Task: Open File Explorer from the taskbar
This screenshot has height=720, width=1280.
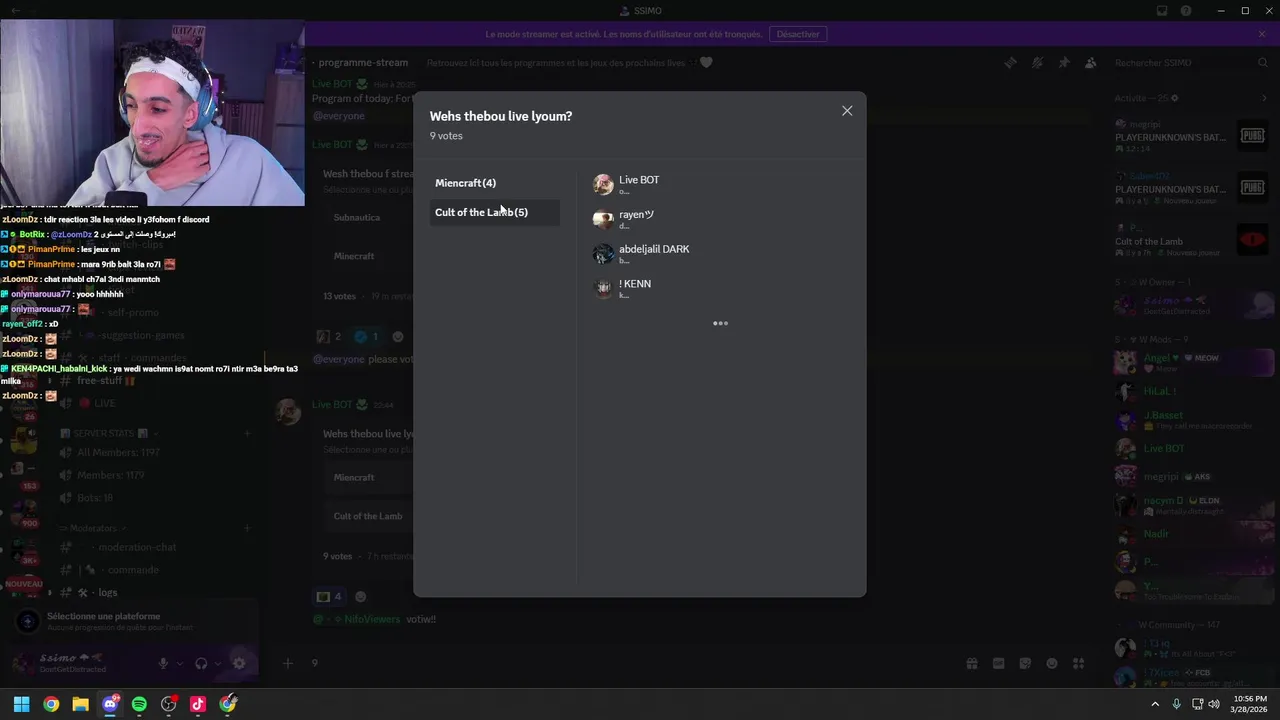Action: pyautogui.click(x=80, y=704)
